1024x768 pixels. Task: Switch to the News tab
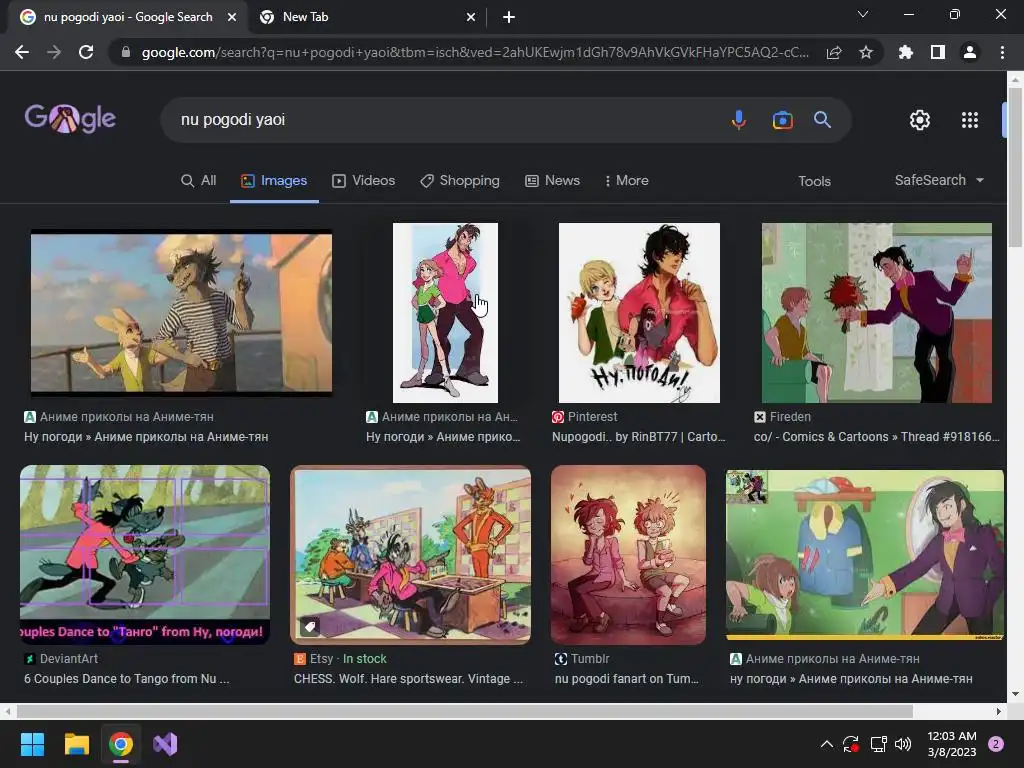[552, 181]
